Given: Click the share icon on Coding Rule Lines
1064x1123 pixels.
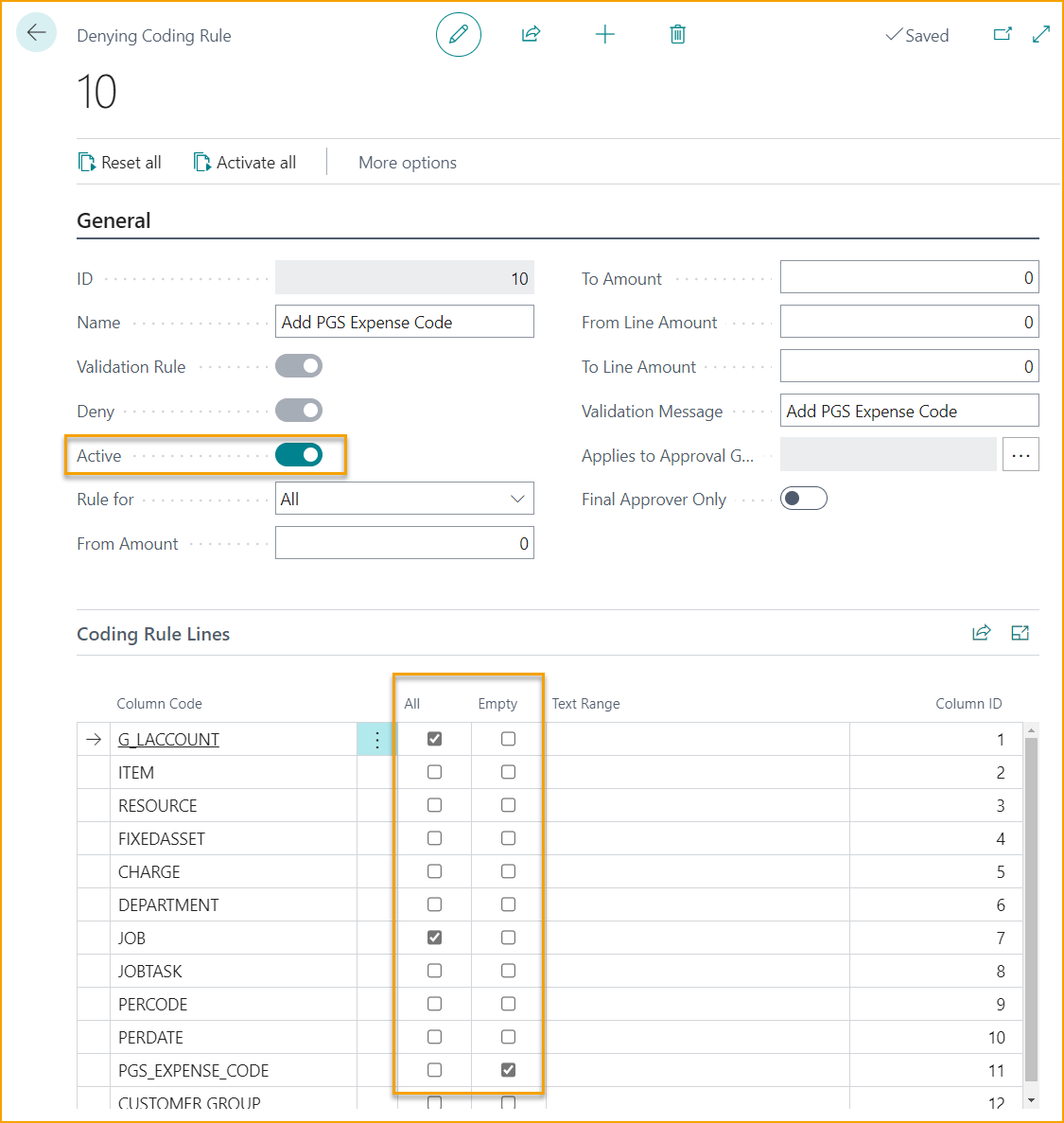Looking at the screenshot, I should [x=981, y=632].
